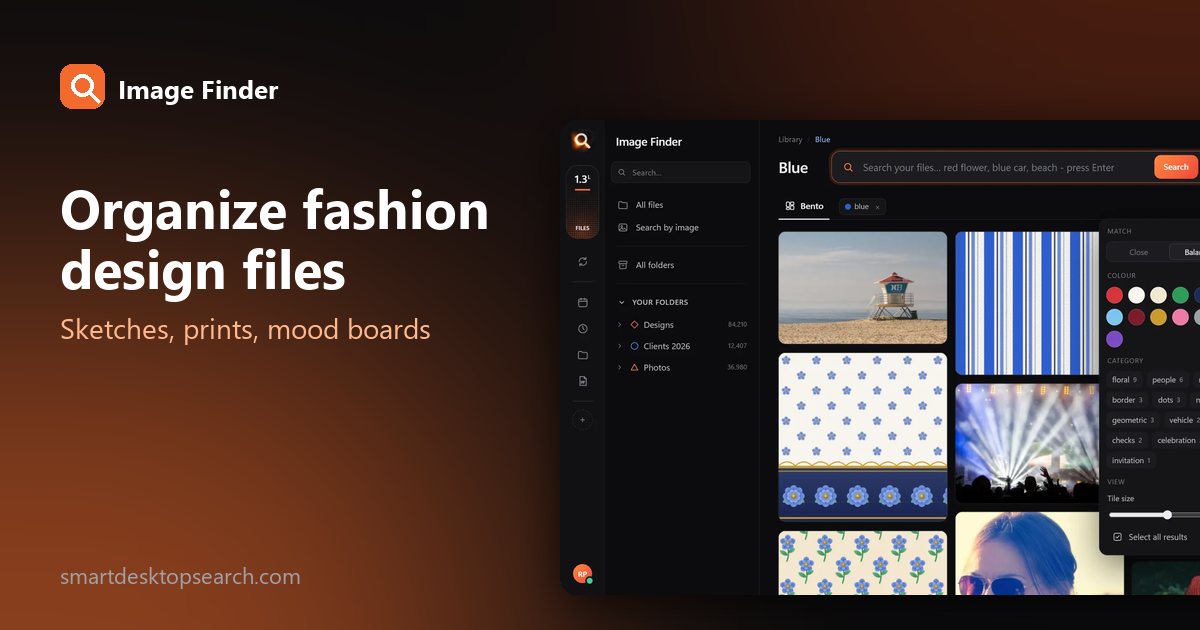Viewport: 1200px width, 630px height.
Task: Click the blue circle Clients 2026 icon
Action: coord(634,346)
